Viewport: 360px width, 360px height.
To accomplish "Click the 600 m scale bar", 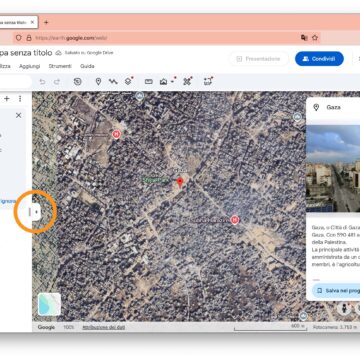I will (x=270, y=328).
